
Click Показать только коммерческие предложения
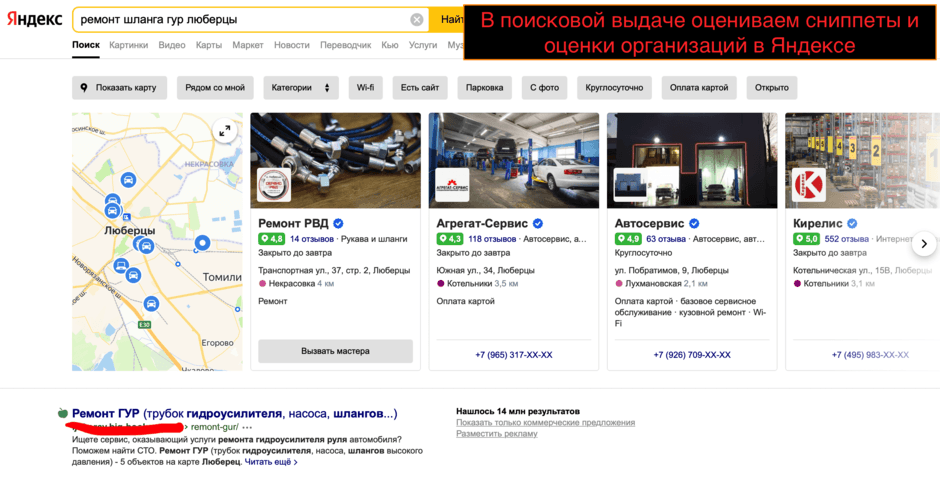click(x=546, y=422)
